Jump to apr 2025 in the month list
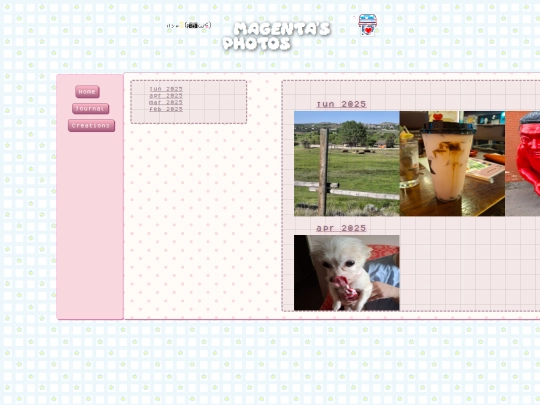 [x=166, y=96]
